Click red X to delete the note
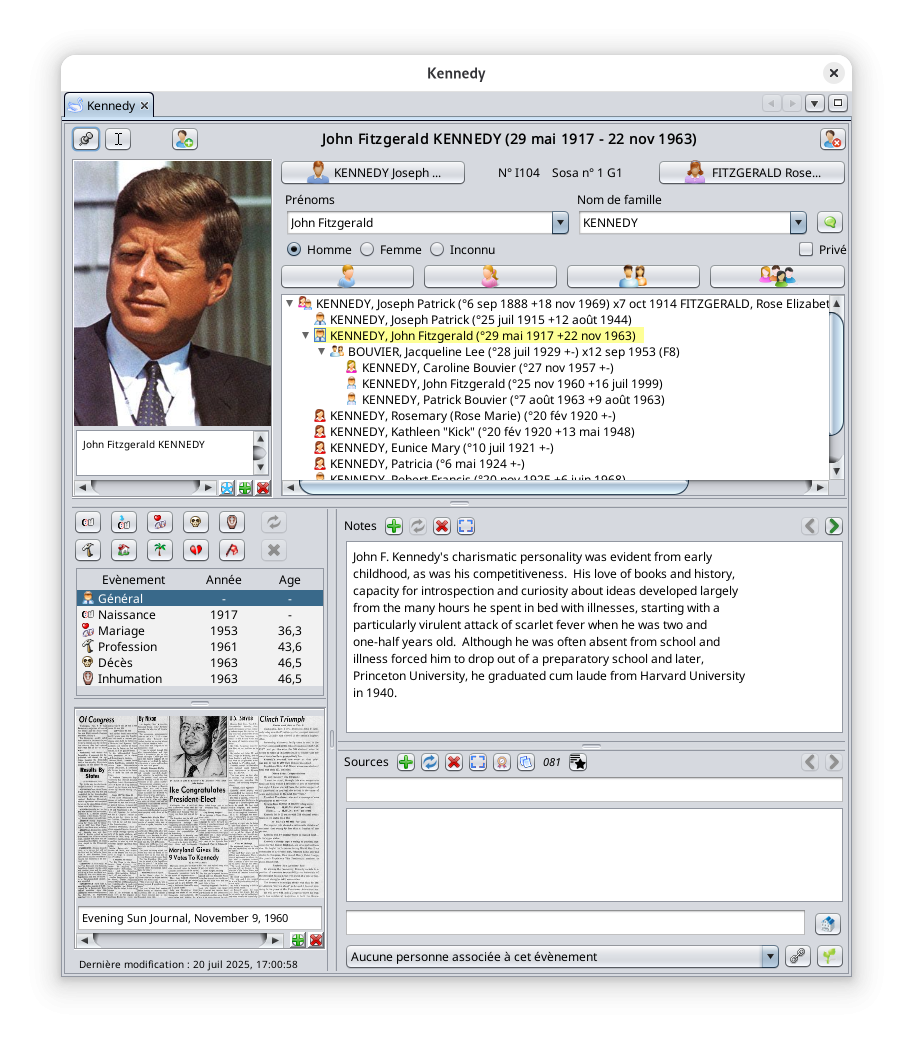Screen dimensions: 913x1044 click(x=442, y=527)
